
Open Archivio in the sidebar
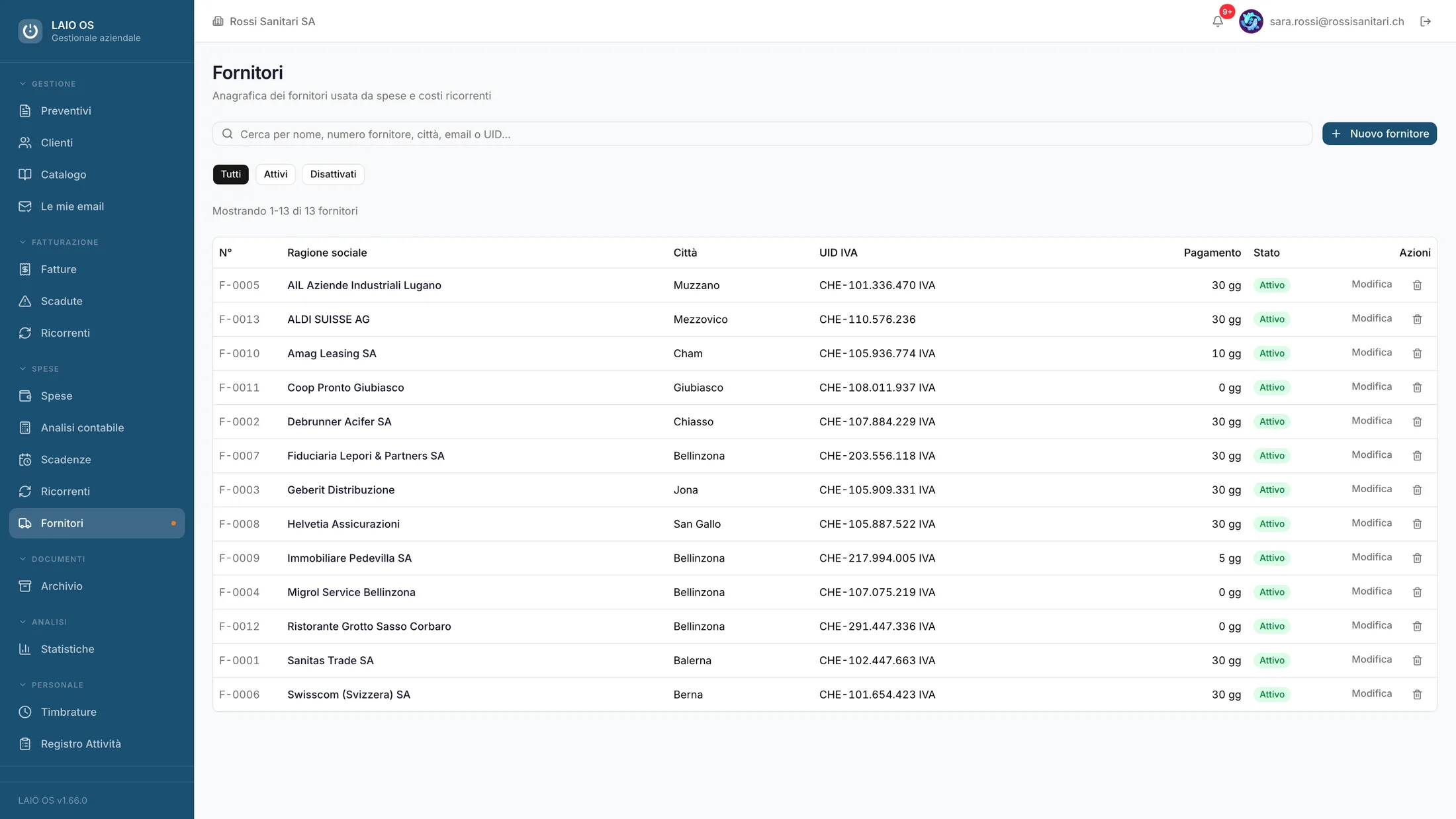97,586
